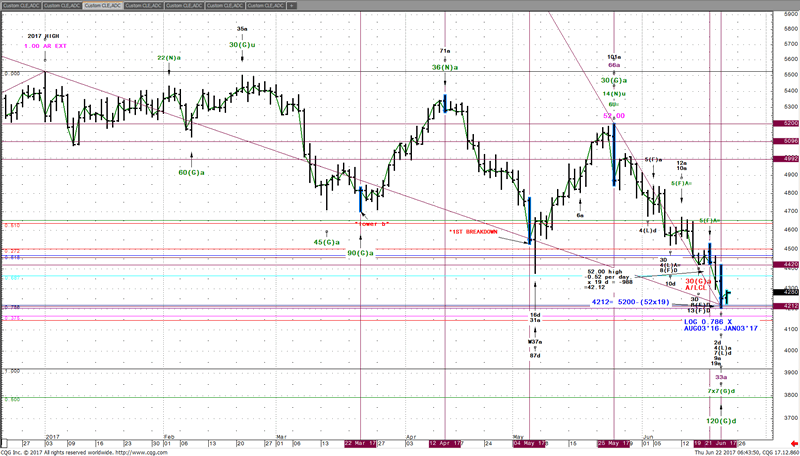800x456 pixels.
Task: Click the 3700 price on the right axis
Action: (790, 417)
